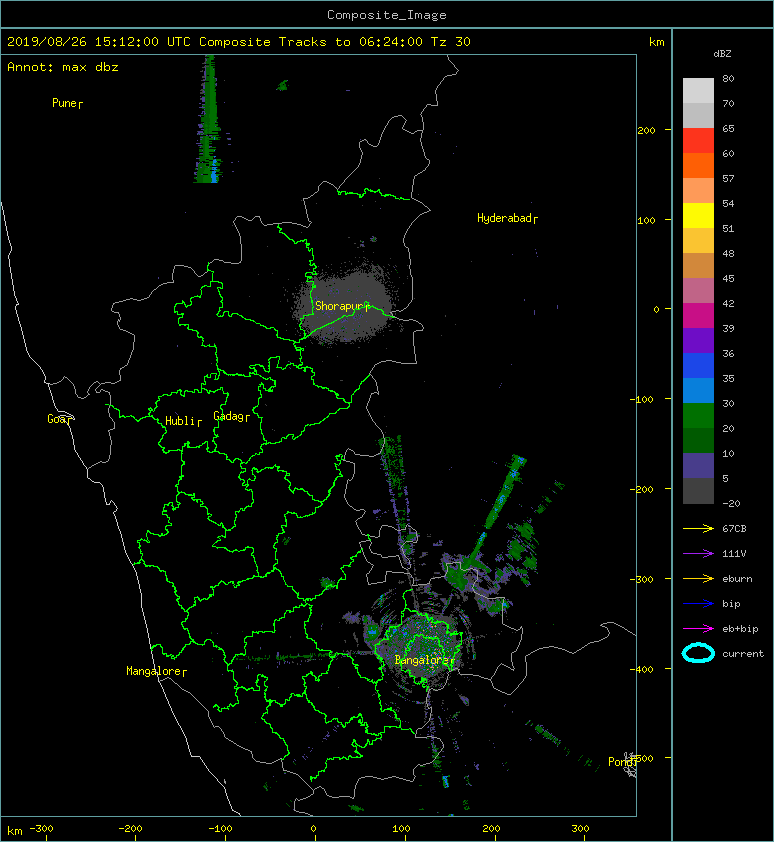Viewport: 774px width, 842px height.
Task: Select the bright yellow 51–54 dBZ swatch
Action: click(698, 216)
